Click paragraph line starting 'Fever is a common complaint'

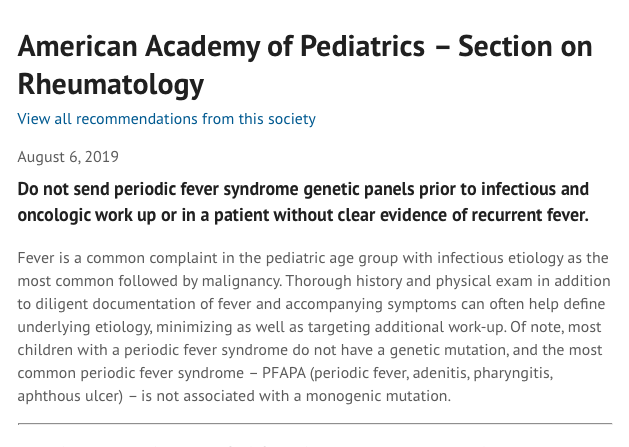tap(313, 258)
